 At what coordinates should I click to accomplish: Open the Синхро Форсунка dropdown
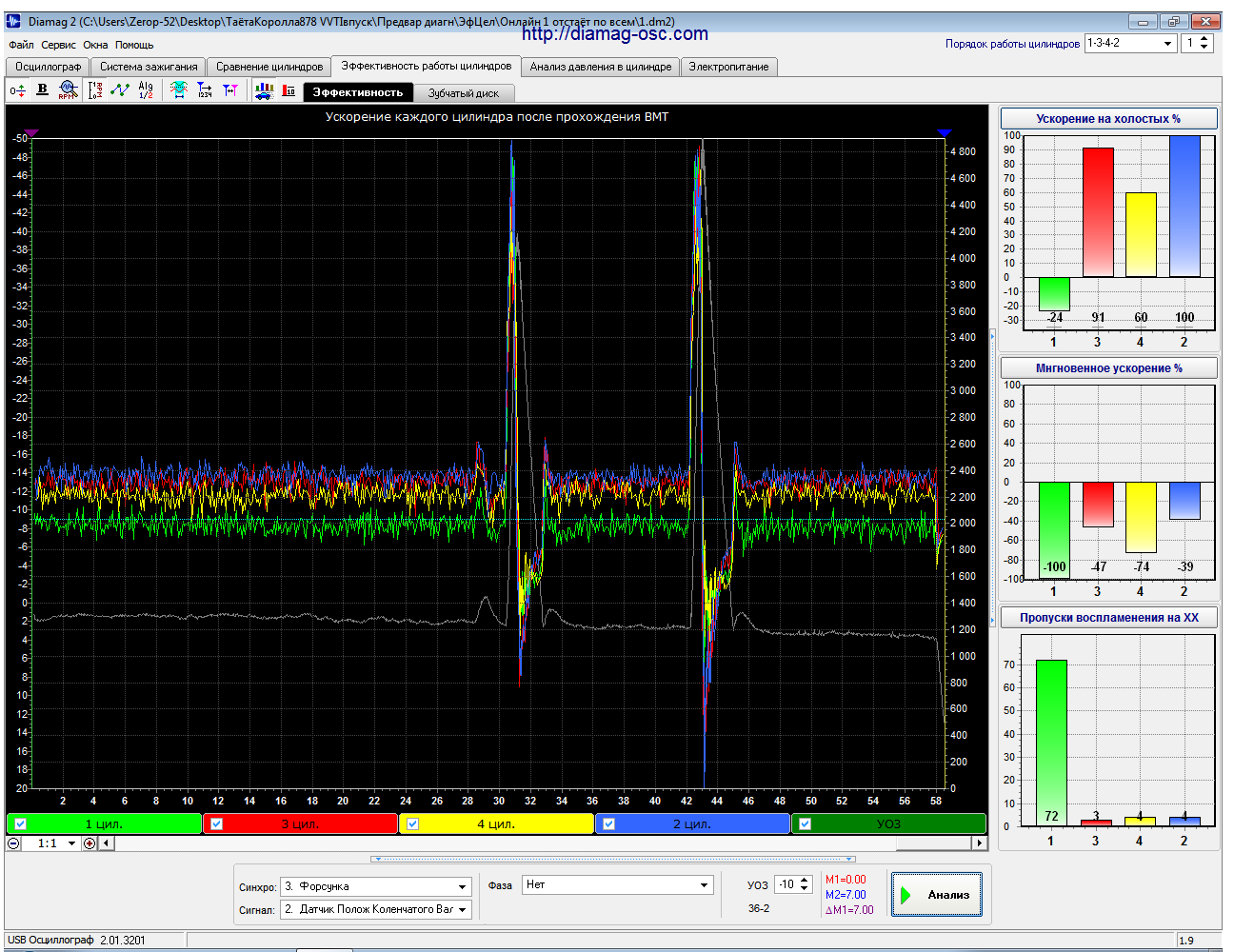tap(376, 886)
